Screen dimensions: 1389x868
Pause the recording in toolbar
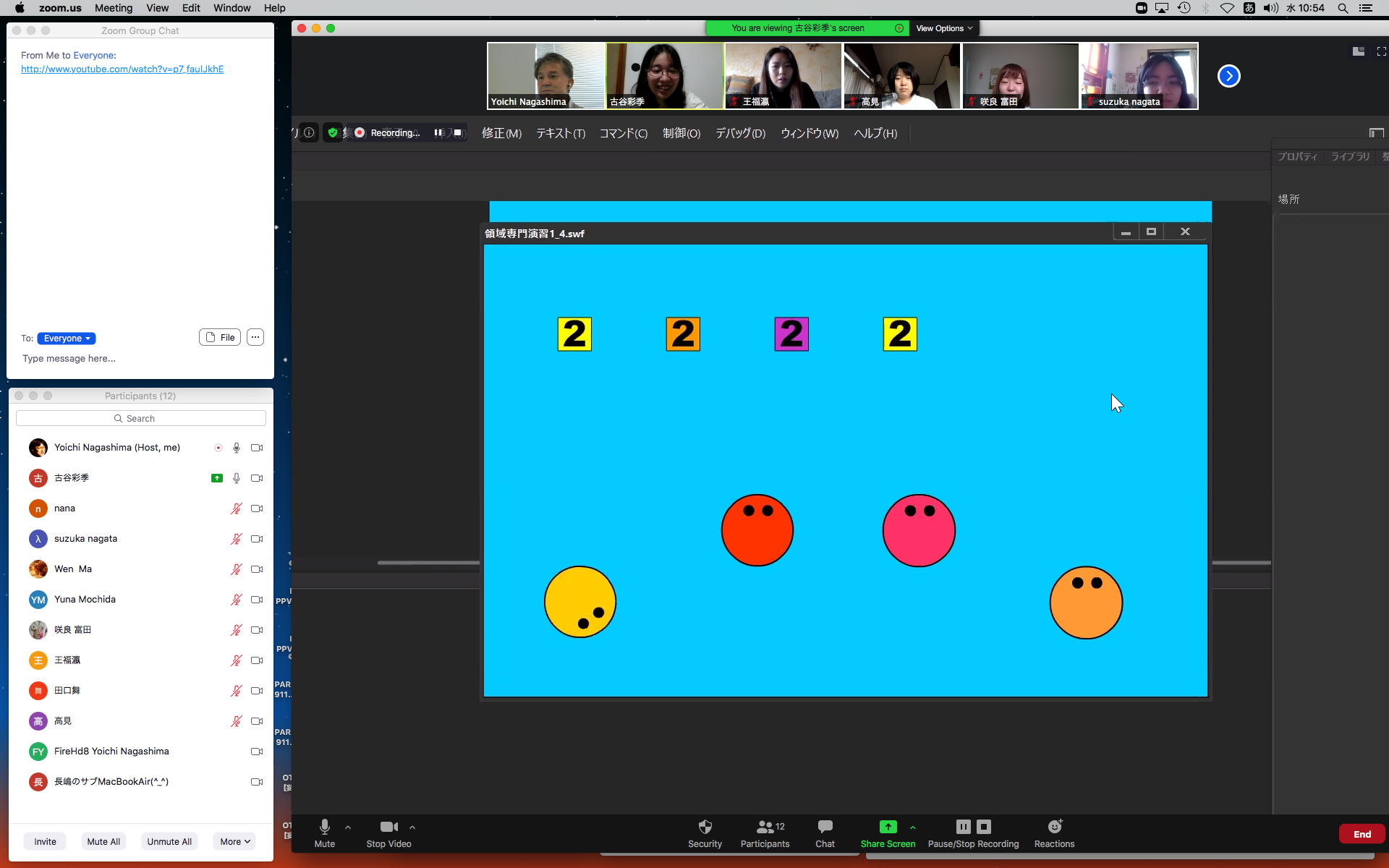point(963,827)
